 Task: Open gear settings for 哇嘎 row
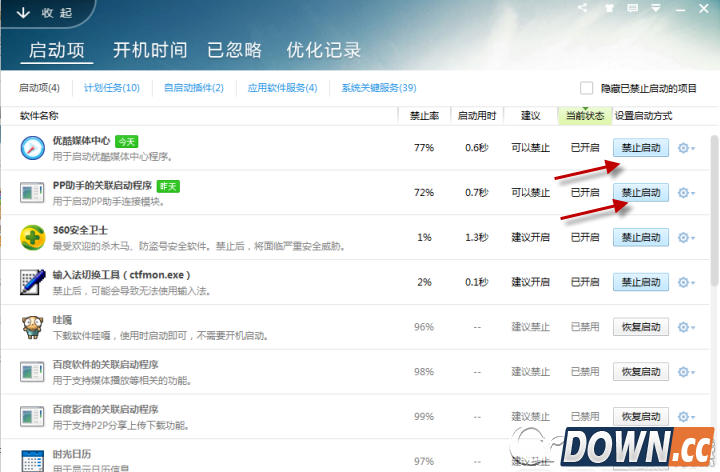(686, 327)
